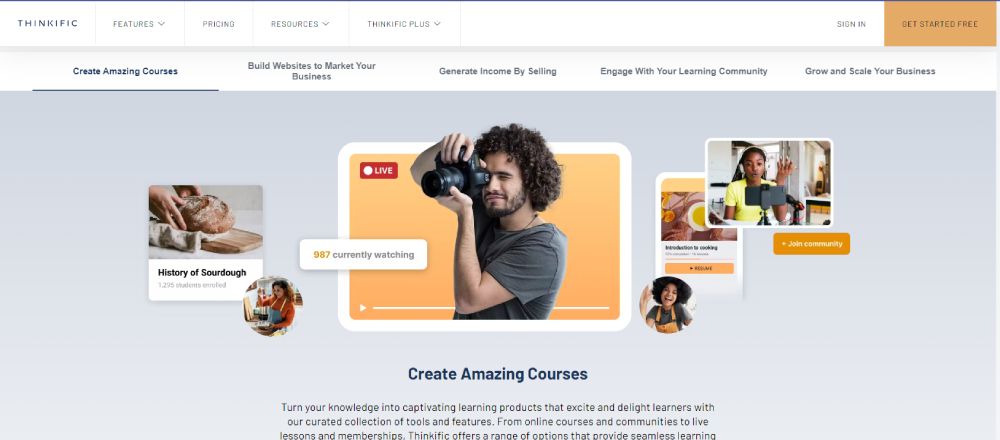
Task: Click the play icon in the video player
Action: (363, 308)
